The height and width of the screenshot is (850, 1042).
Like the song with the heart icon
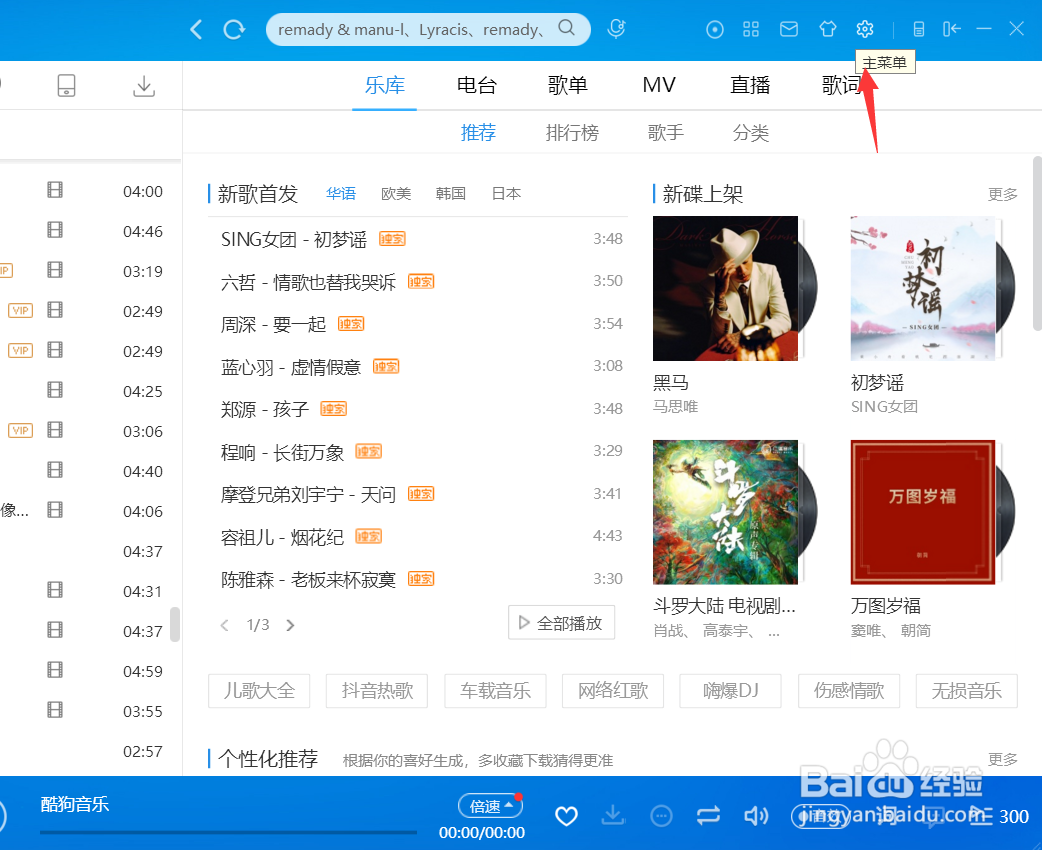tap(566, 815)
